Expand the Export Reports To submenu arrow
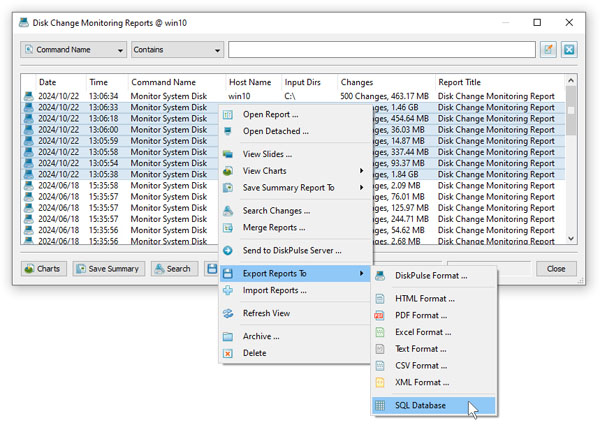This screenshot has height=425, width=600. (x=361, y=273)
